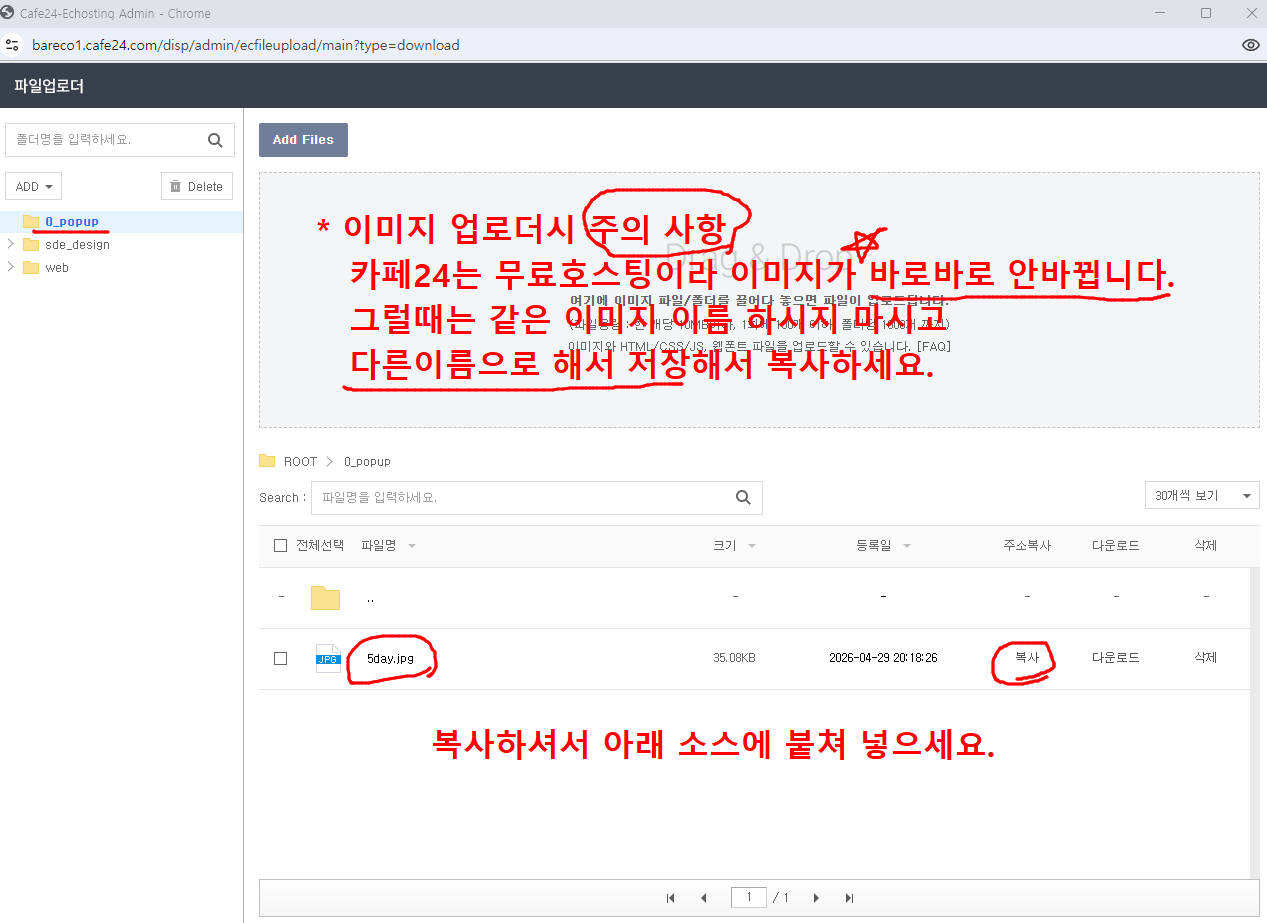Open the ADD dropdown menu
1267x923 pixels.
tap(34, 186)
